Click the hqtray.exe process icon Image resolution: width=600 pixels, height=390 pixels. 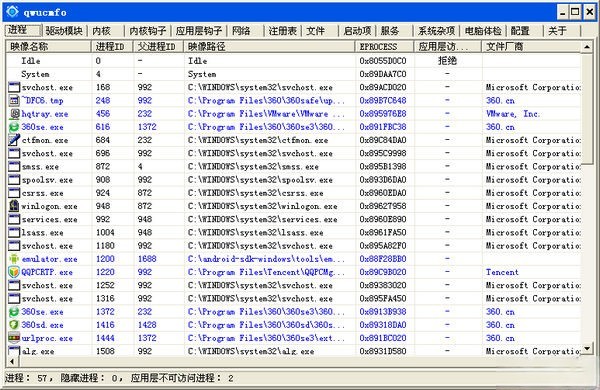point(14,114)
